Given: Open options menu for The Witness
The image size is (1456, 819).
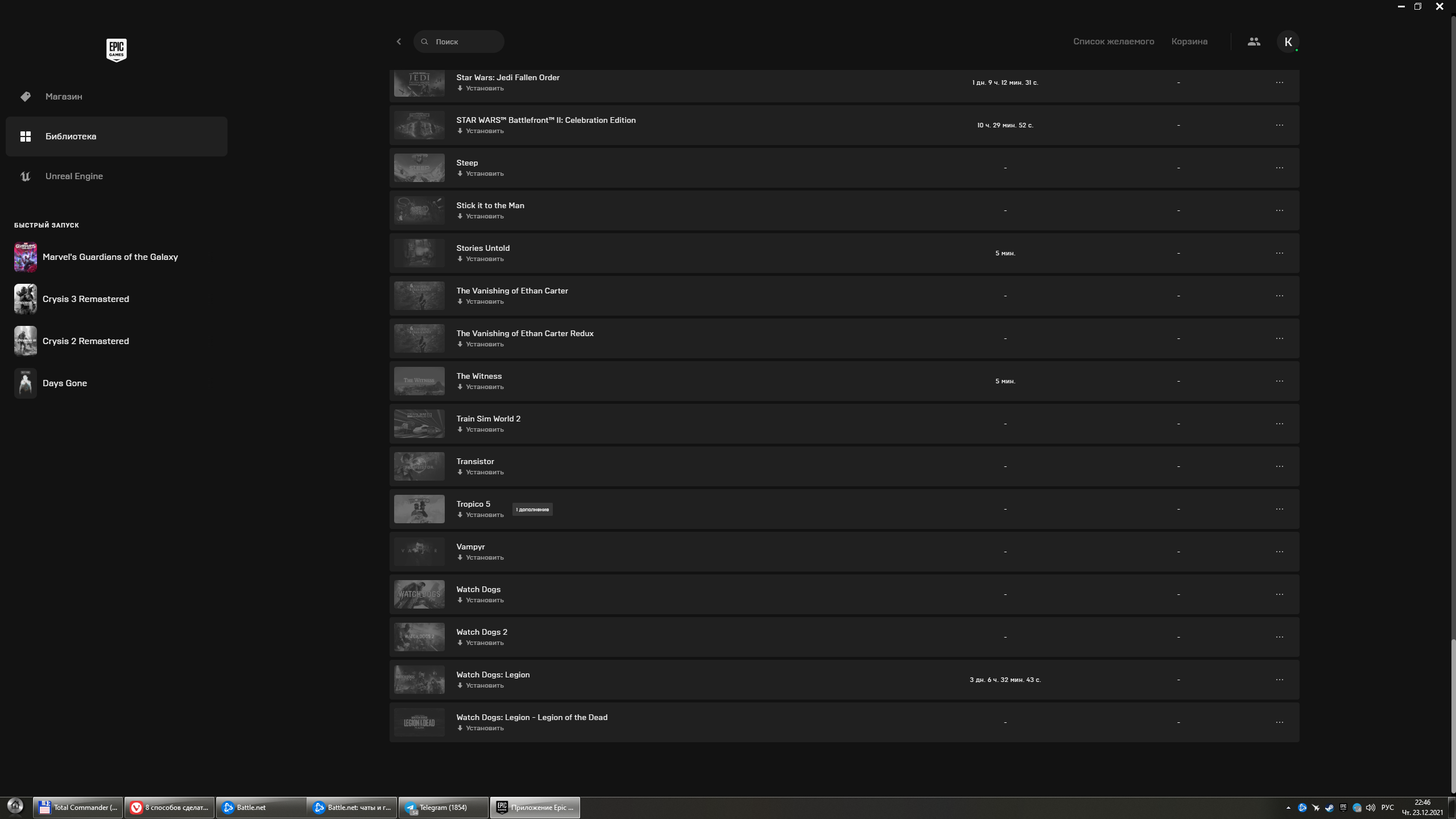Looking at the screenshot, I should tap(1280, 381).
